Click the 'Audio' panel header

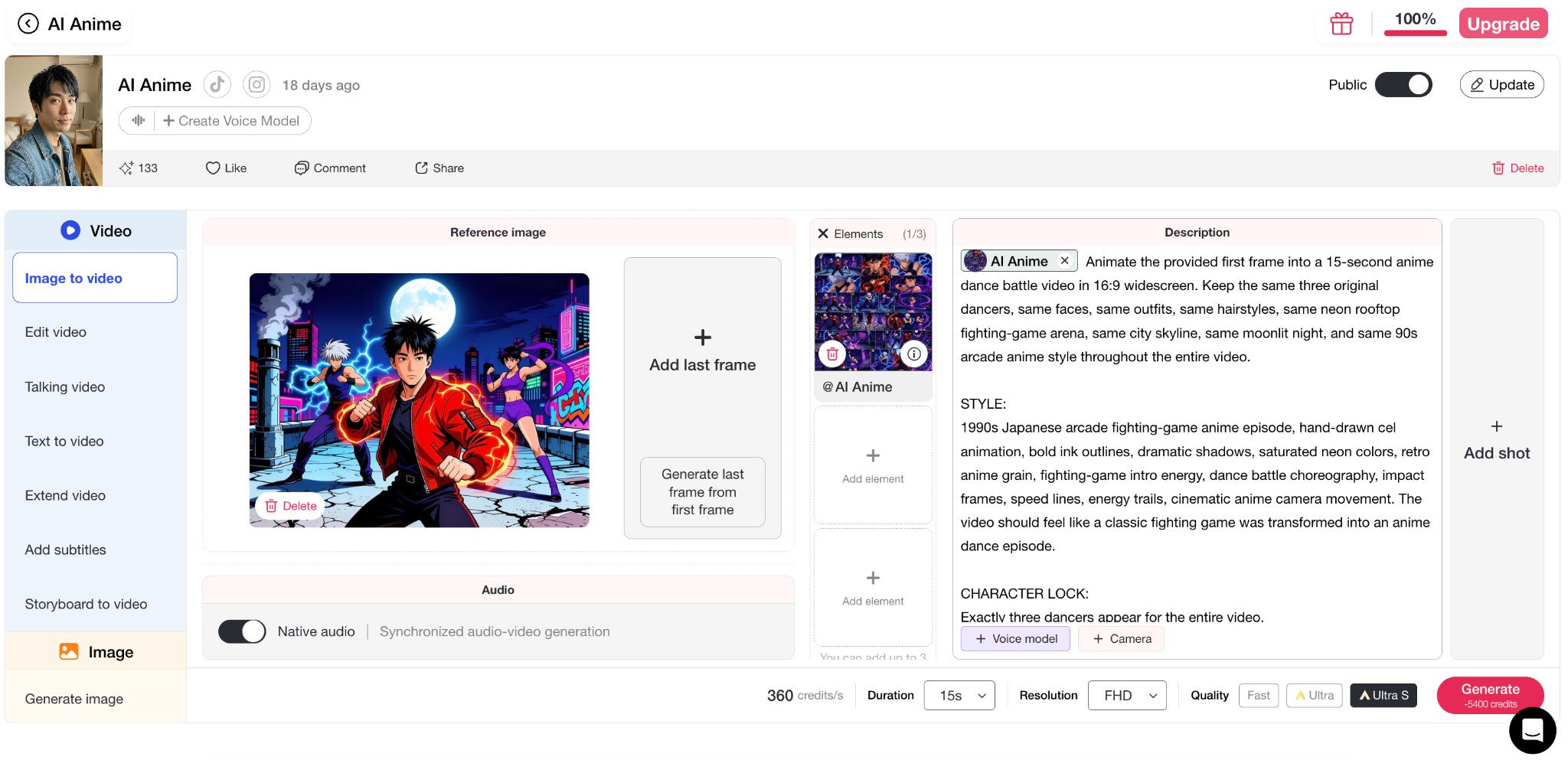(498, 589)
